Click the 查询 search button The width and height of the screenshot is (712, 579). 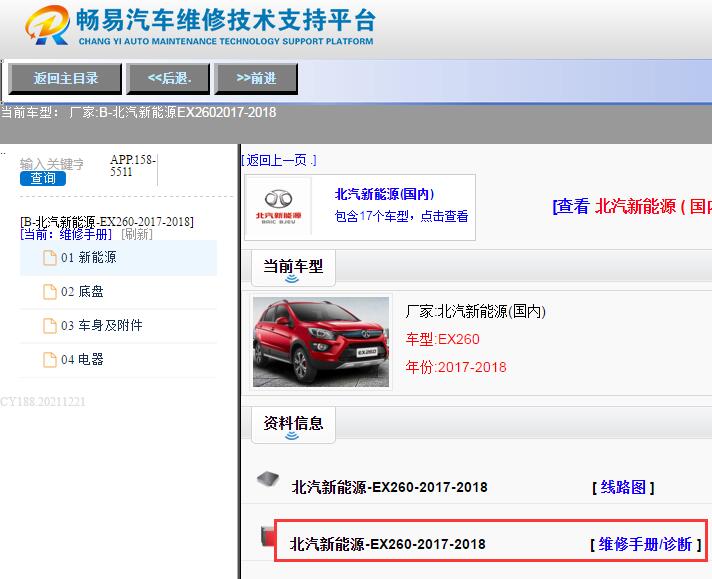coord(43,178)
